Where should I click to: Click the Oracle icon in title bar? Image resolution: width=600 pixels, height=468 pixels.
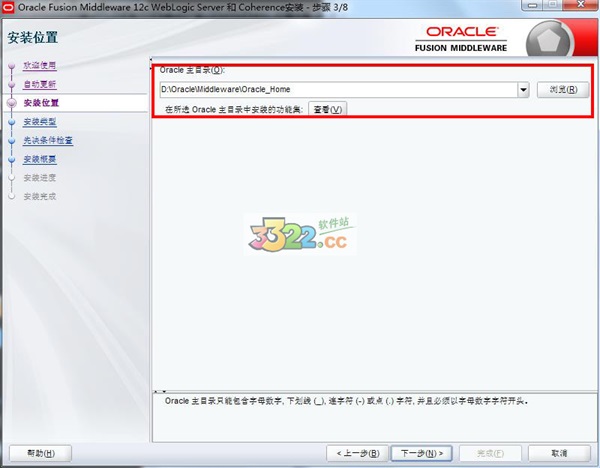[x=8, y=7]
